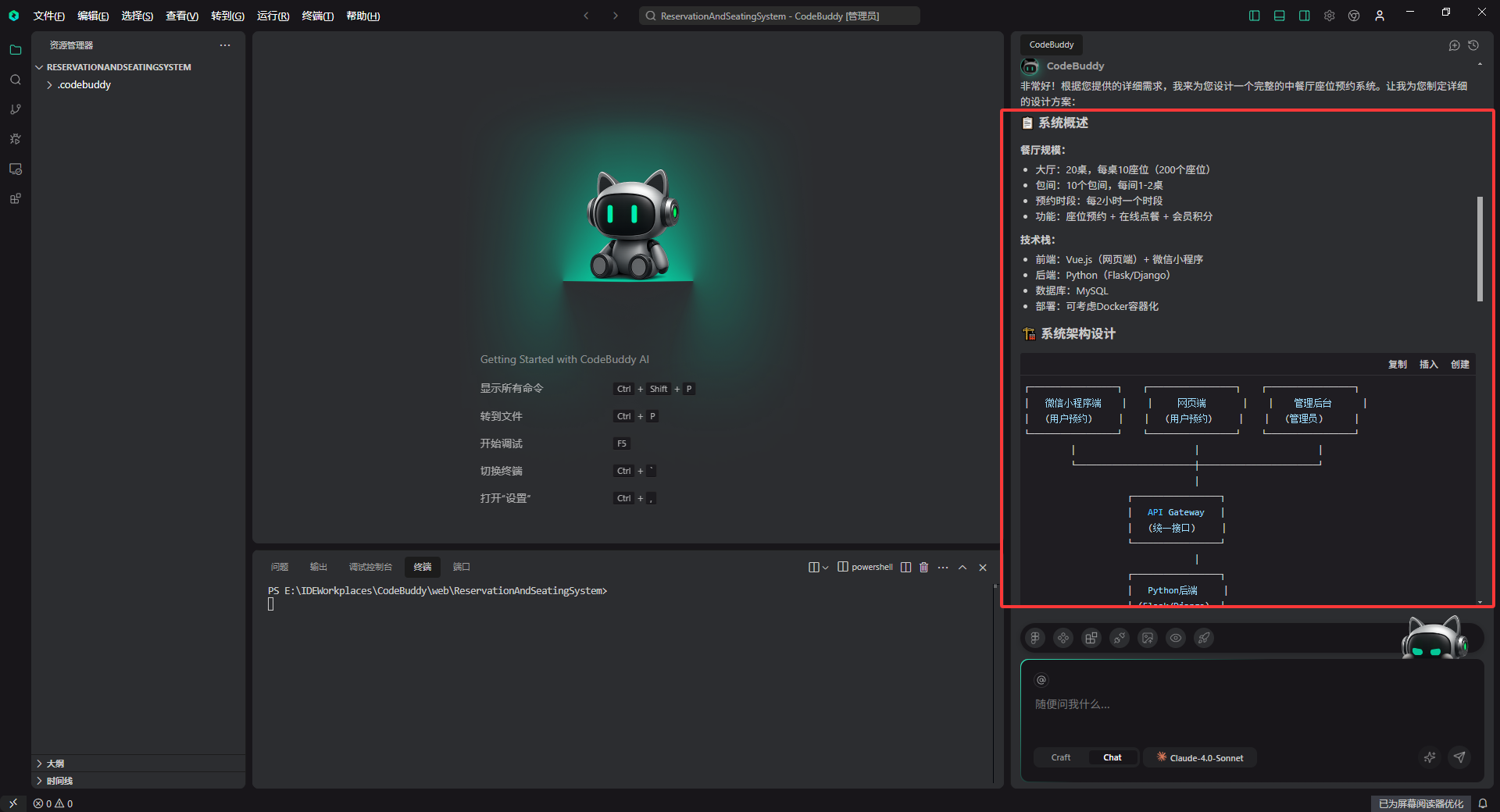Maximize the terminal panel with the up chevron
Screen dimensions: 1500x812
962,568
